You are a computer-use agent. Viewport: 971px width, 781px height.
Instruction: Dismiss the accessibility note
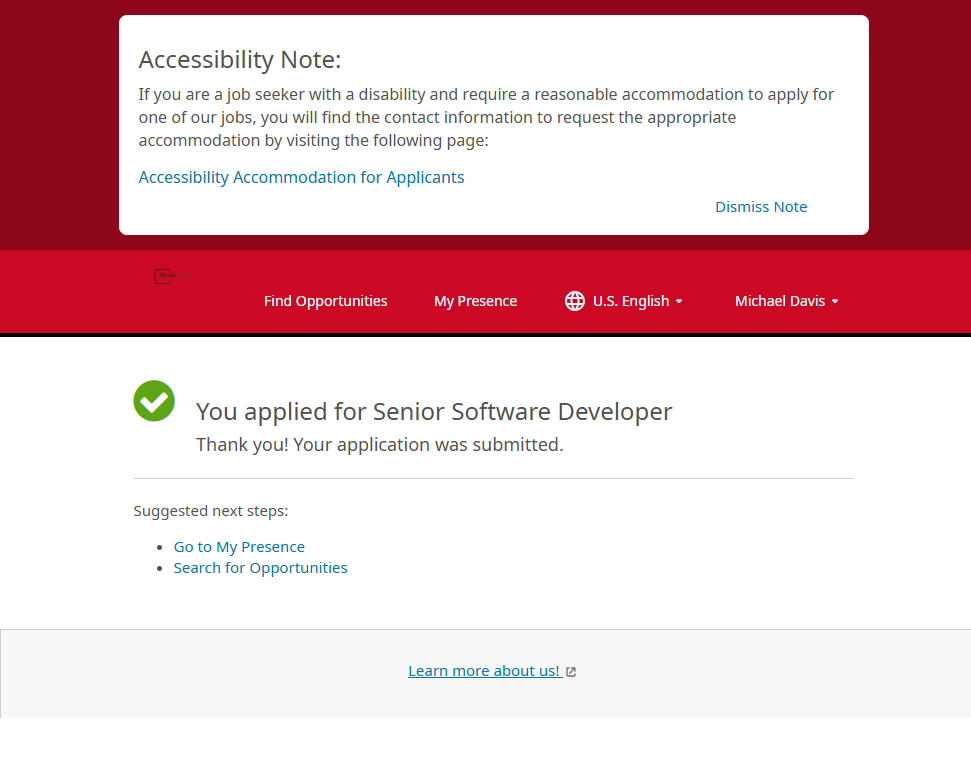point(761,207)
